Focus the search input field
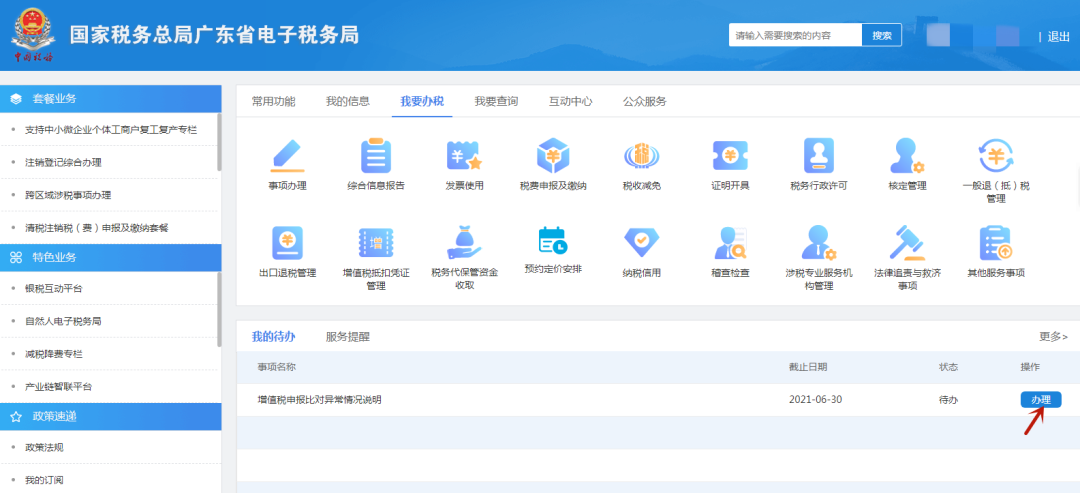The height and width of the screenshot is (493, 1080). coord(796,35)
